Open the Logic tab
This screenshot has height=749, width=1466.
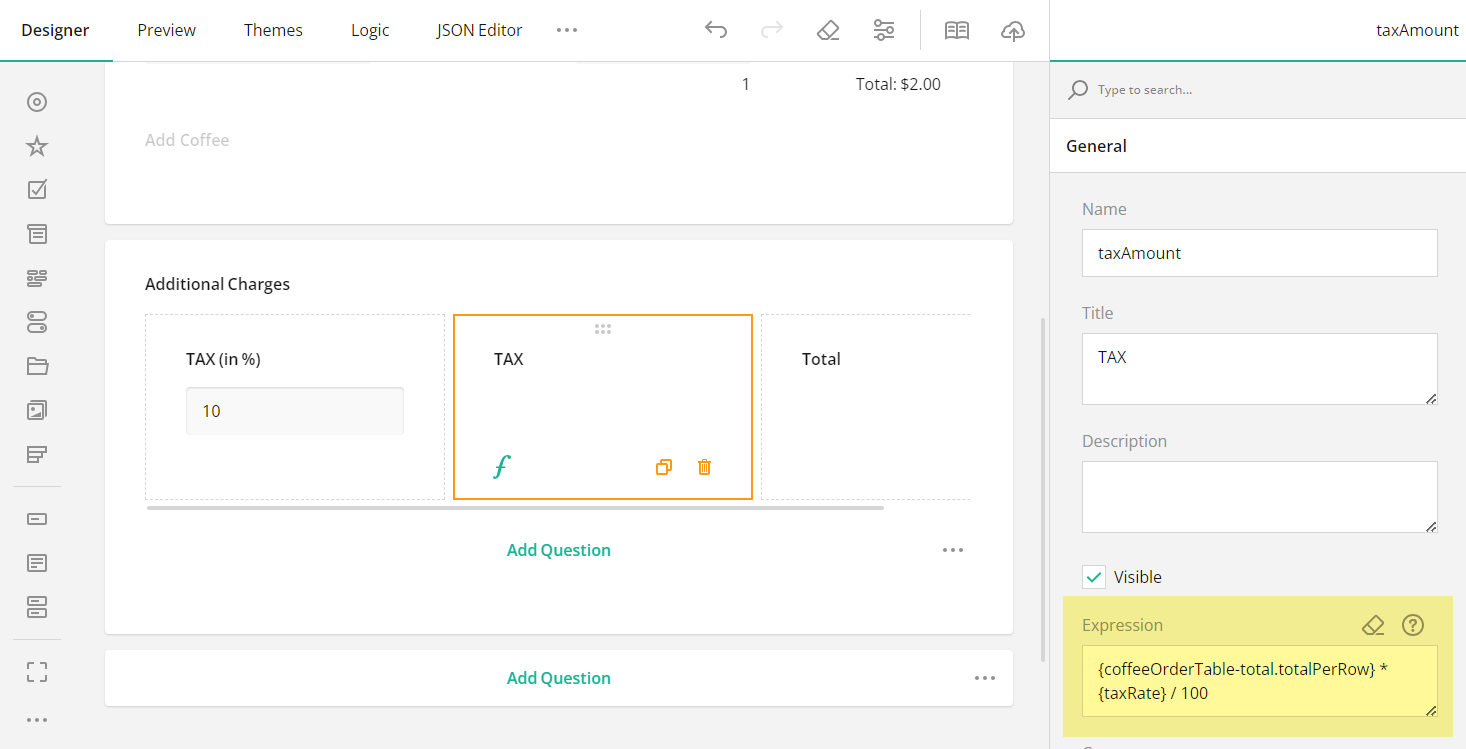pyautogui.click(x=369, y=30)
